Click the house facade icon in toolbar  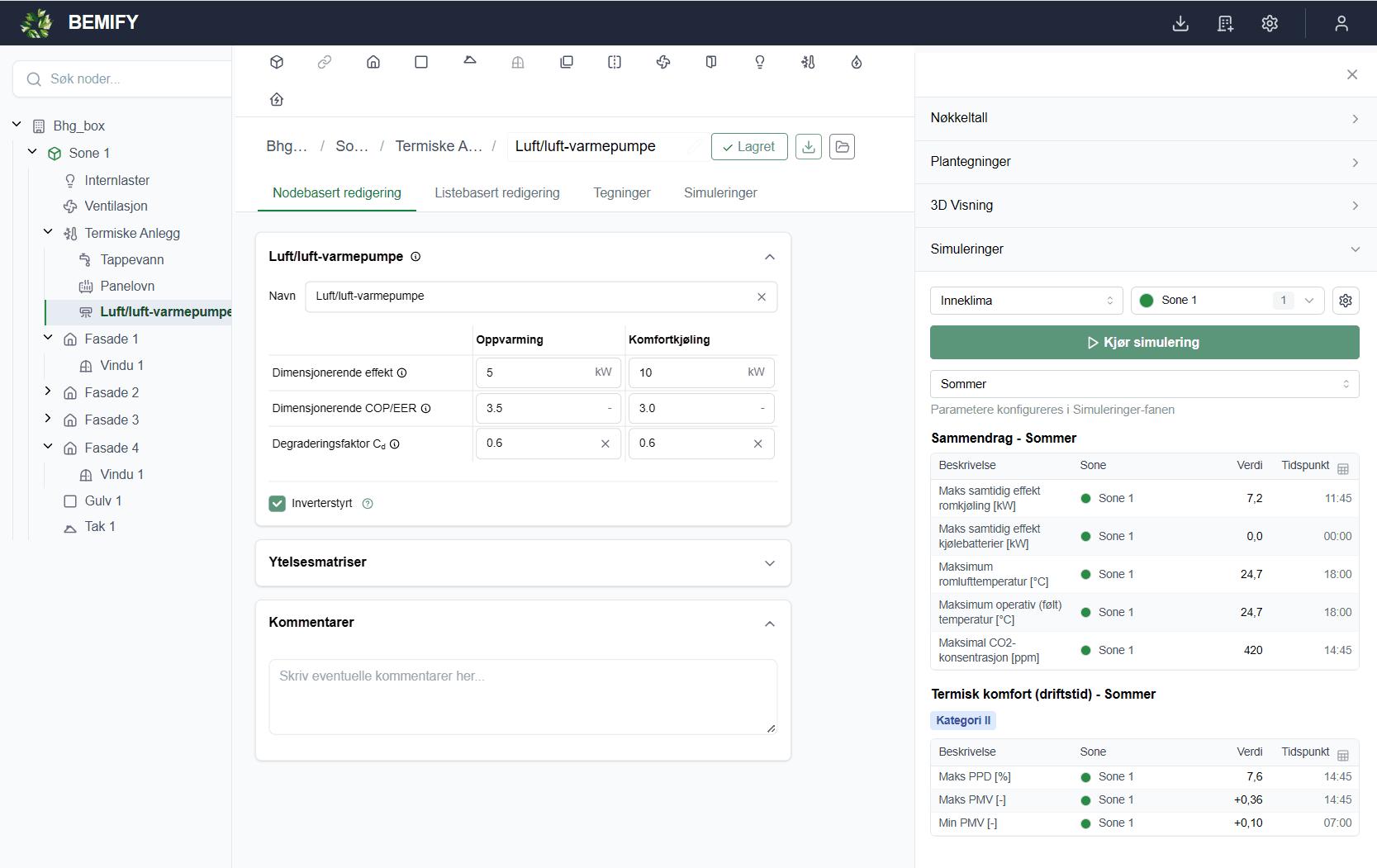pos(373,62)
